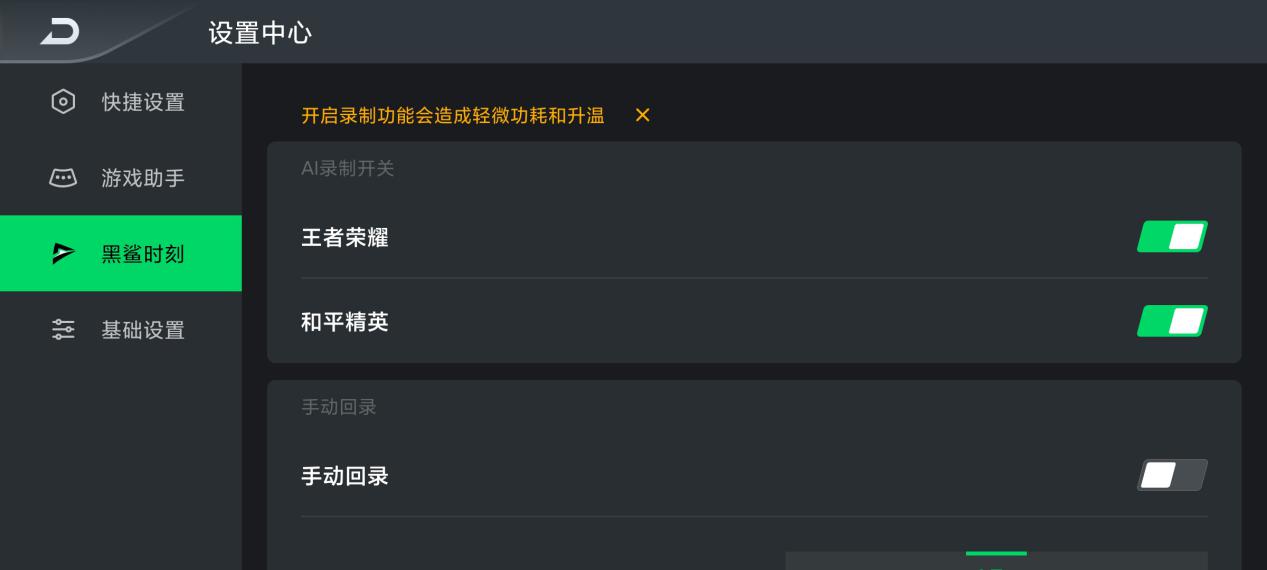The height and width of the screenshot is (570, 1267).
Task: Click the 游戏助手 gamepad icon
Action: tap(63, 178)
